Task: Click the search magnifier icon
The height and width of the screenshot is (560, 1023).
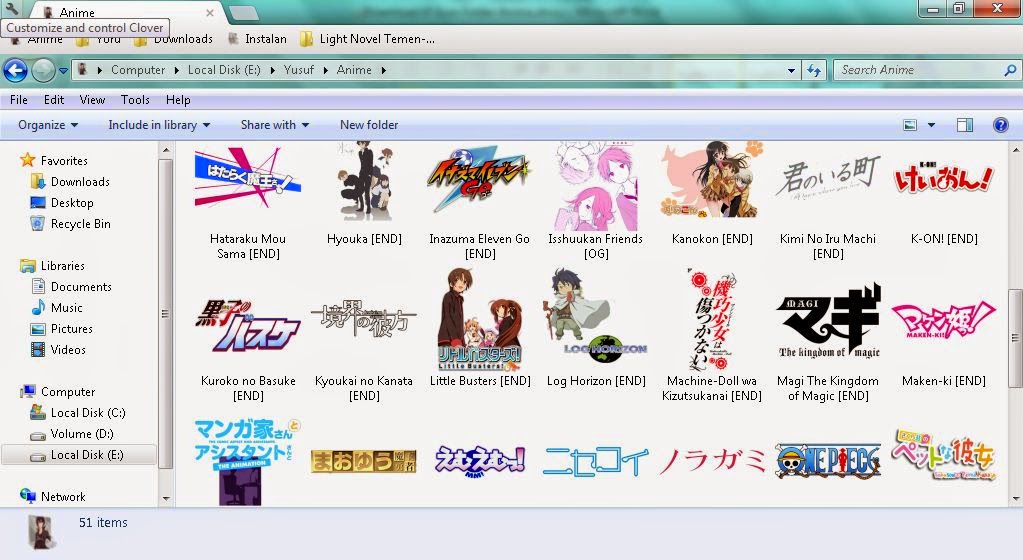Action: [x=1009, y=70]
